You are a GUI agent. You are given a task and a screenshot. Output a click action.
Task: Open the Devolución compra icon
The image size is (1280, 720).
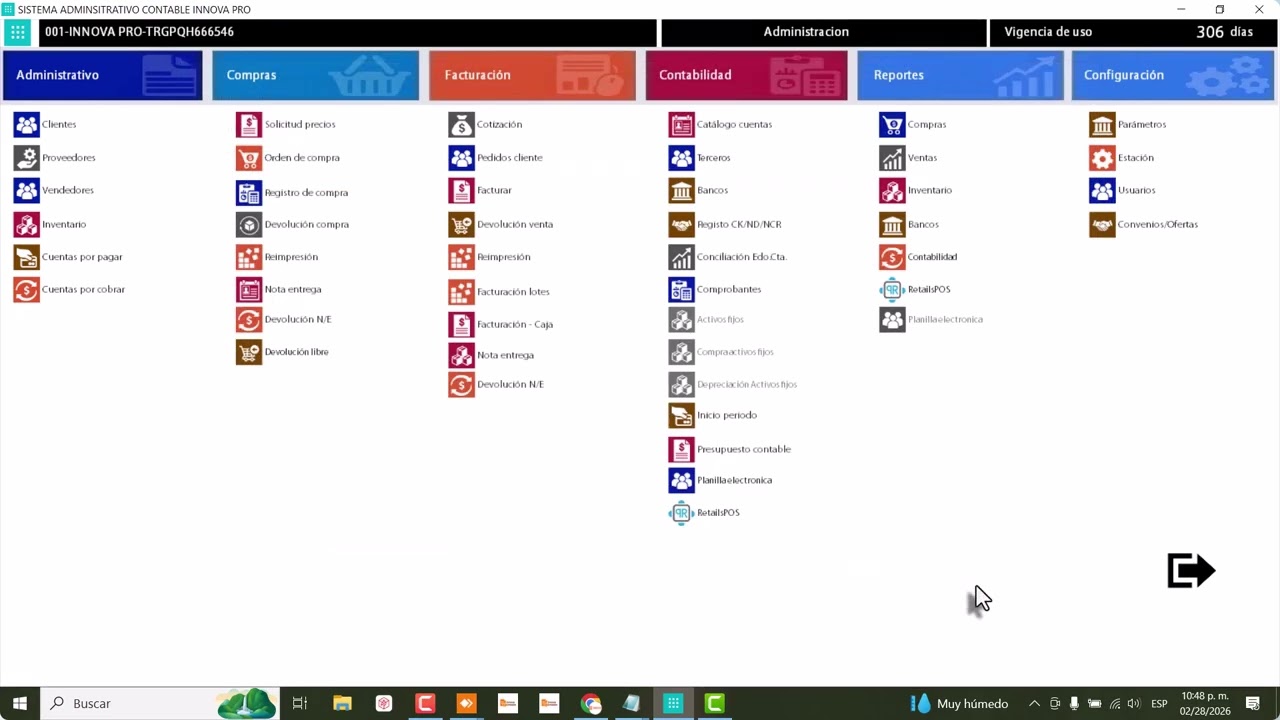click(x=249, y=224)
